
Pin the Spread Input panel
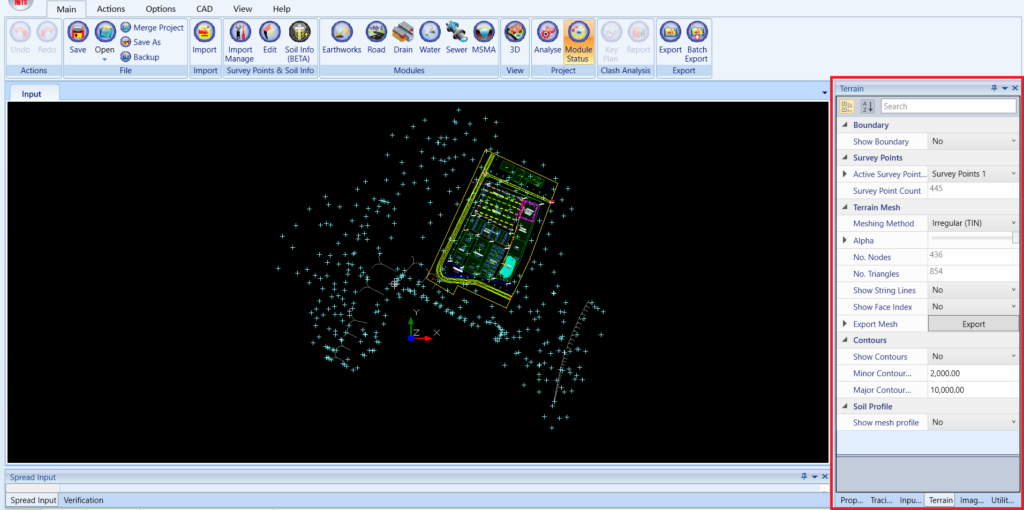tap(804, 477)
